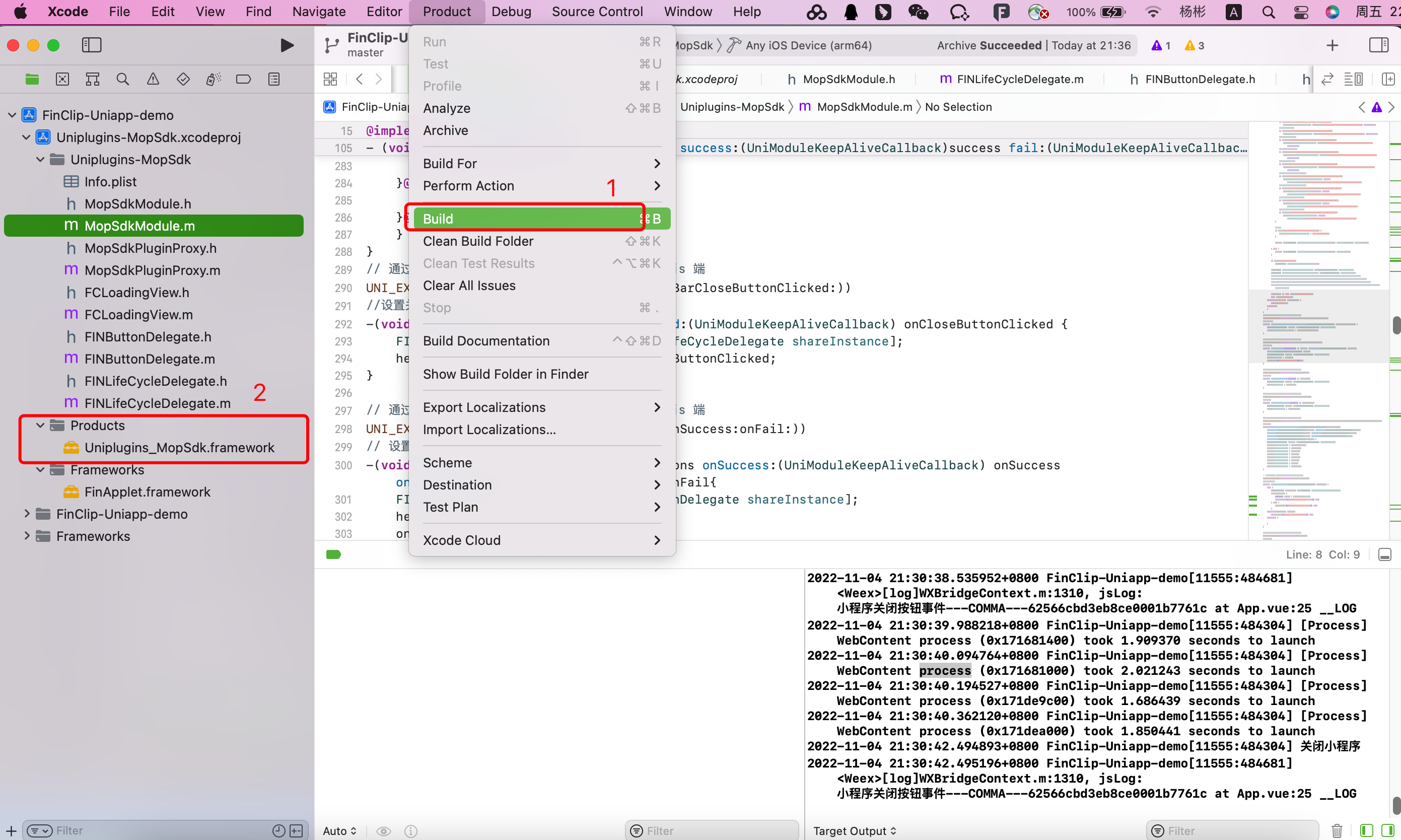Open the Report navigator icon
The width and height of the screenshot is (1401, 840).
pos(274,79)
